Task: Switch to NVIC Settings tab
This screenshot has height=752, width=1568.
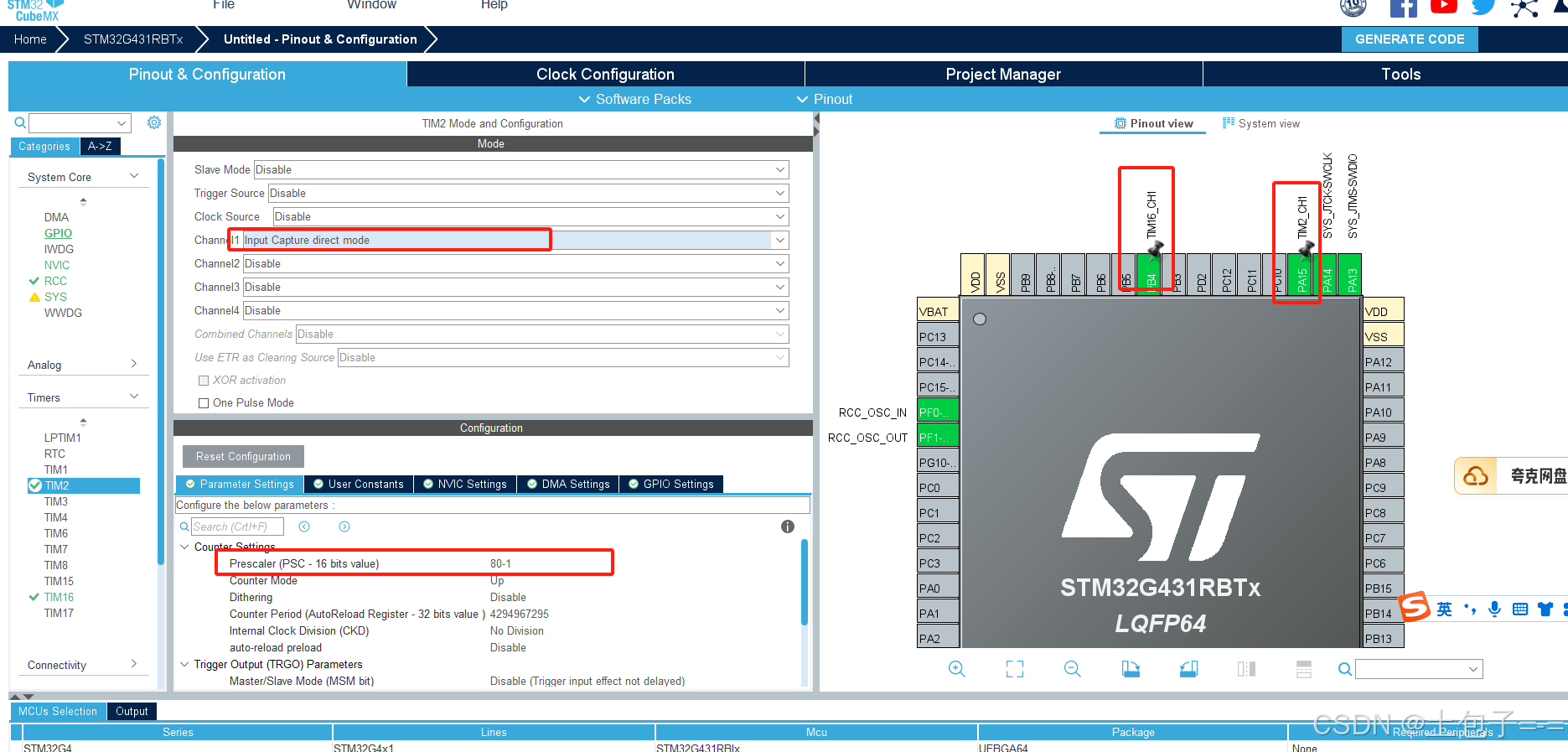Action: click(x=464, y=484)
